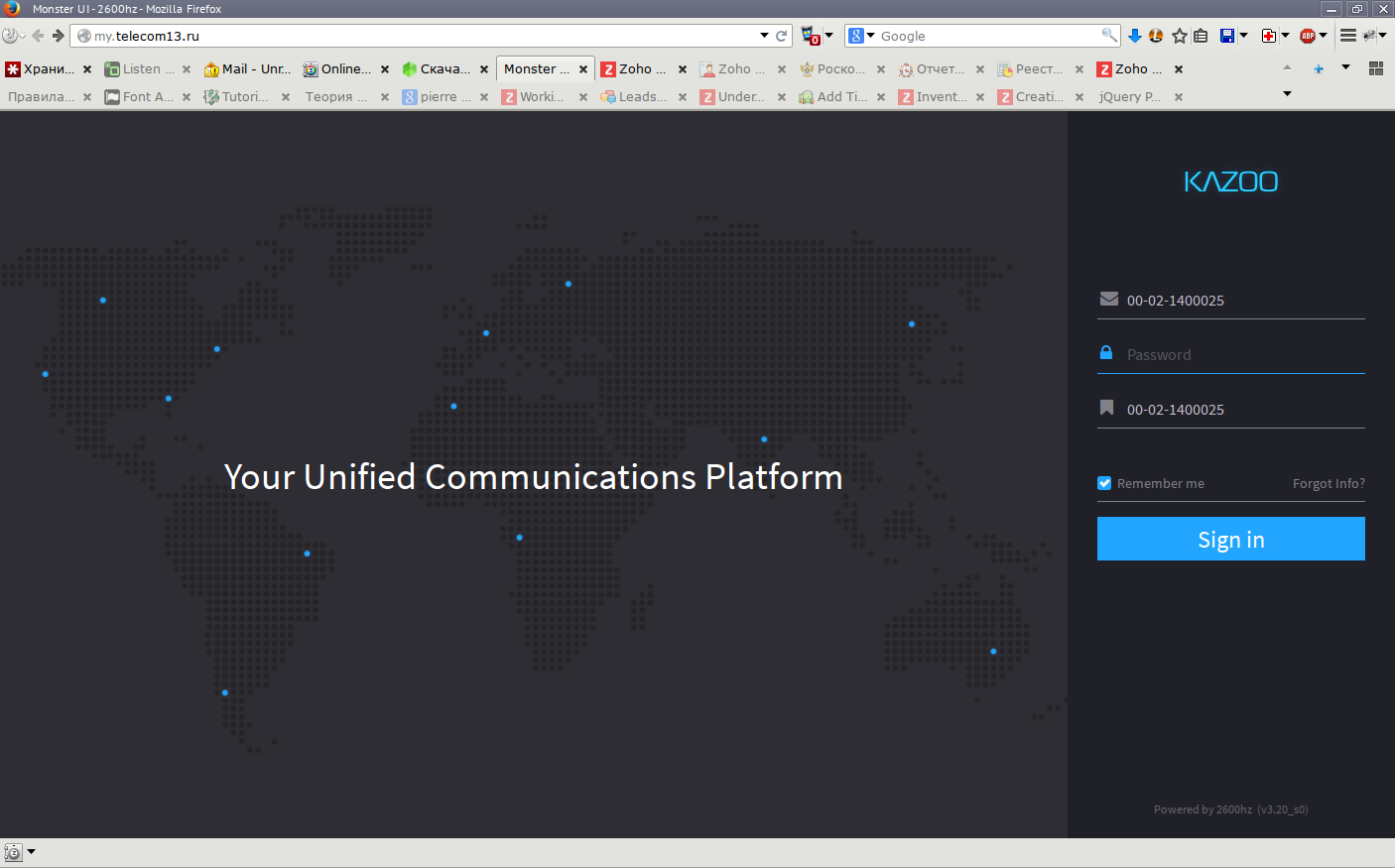This screenshot has height=868, width=1395.
Task: Switch to the Font A... tab
Action: (149, 97)
